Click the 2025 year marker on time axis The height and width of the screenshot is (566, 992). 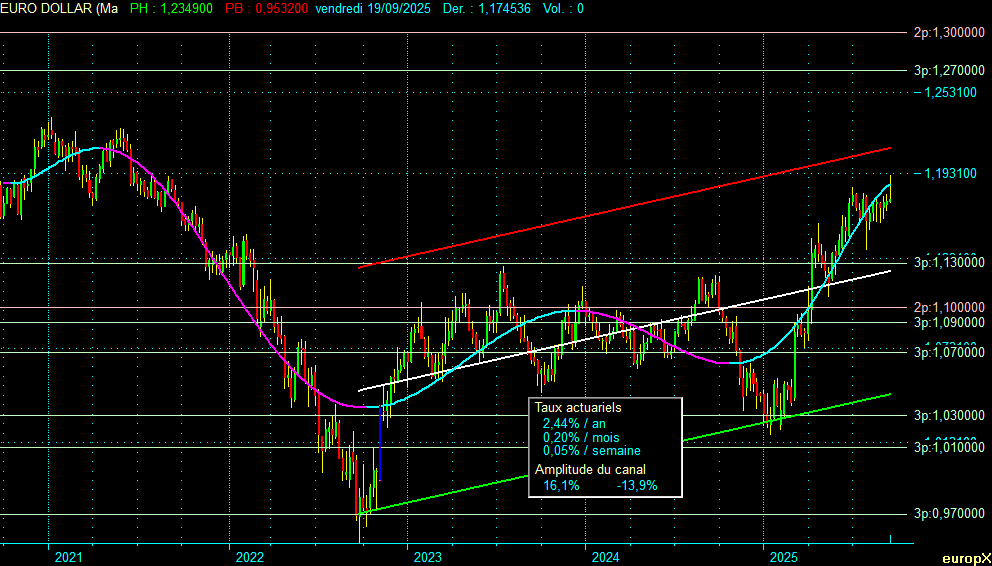click(x=783, y=556)
